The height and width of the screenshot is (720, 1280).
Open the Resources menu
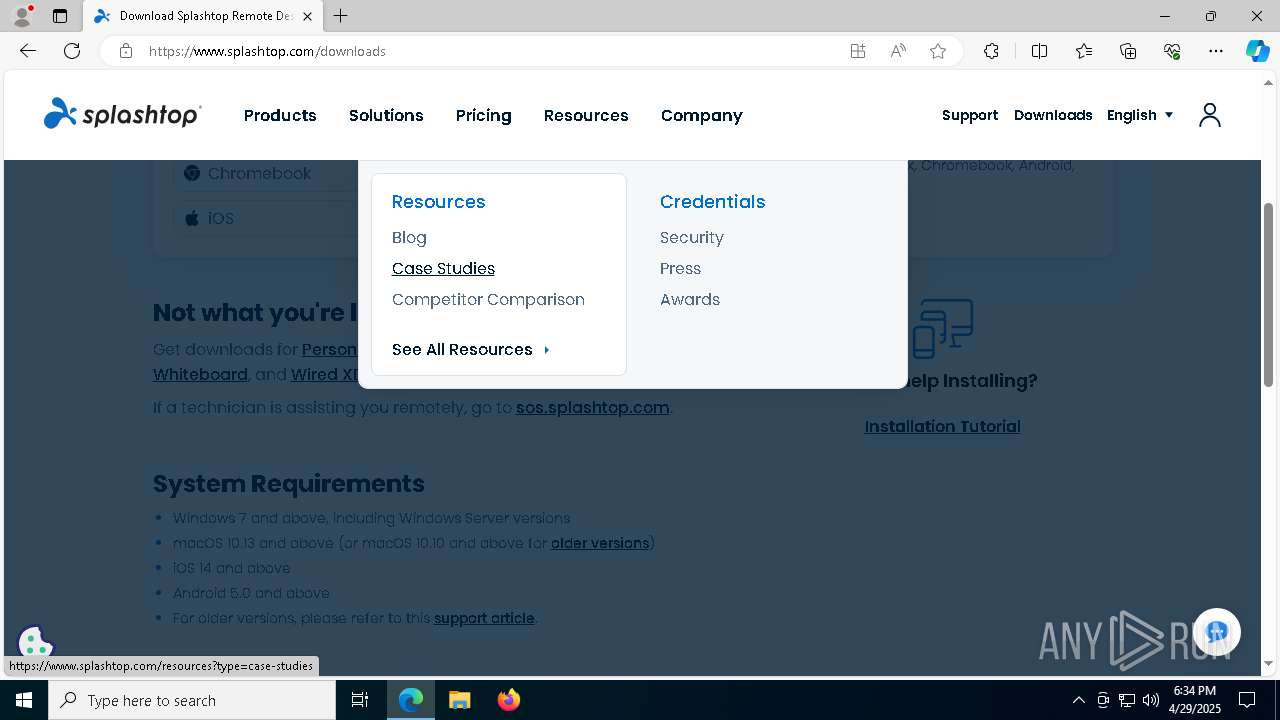pyautogui.click(x=586, y=115)
